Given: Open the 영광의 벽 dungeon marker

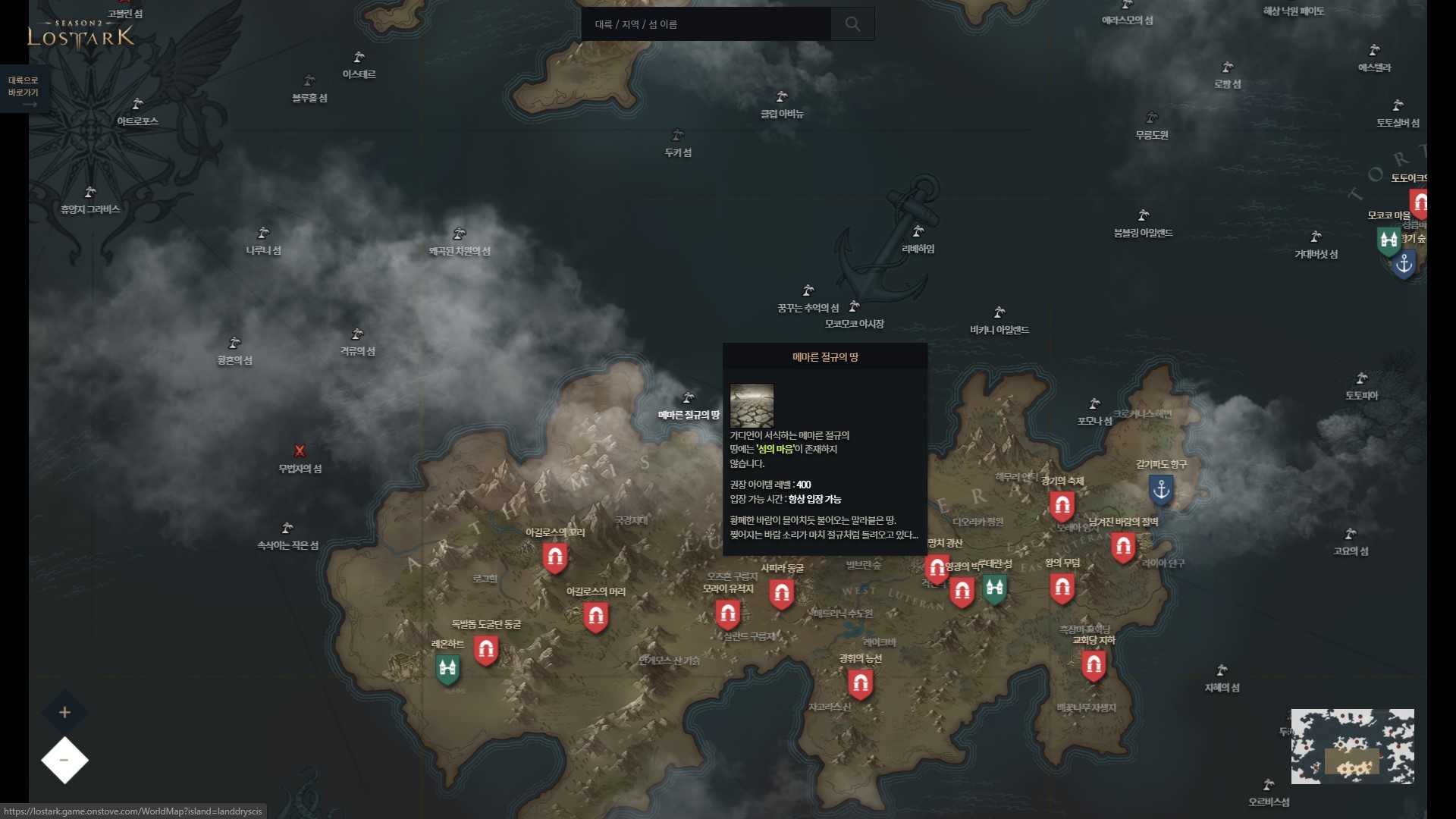Looking at the screenshot, I should 962,592.
